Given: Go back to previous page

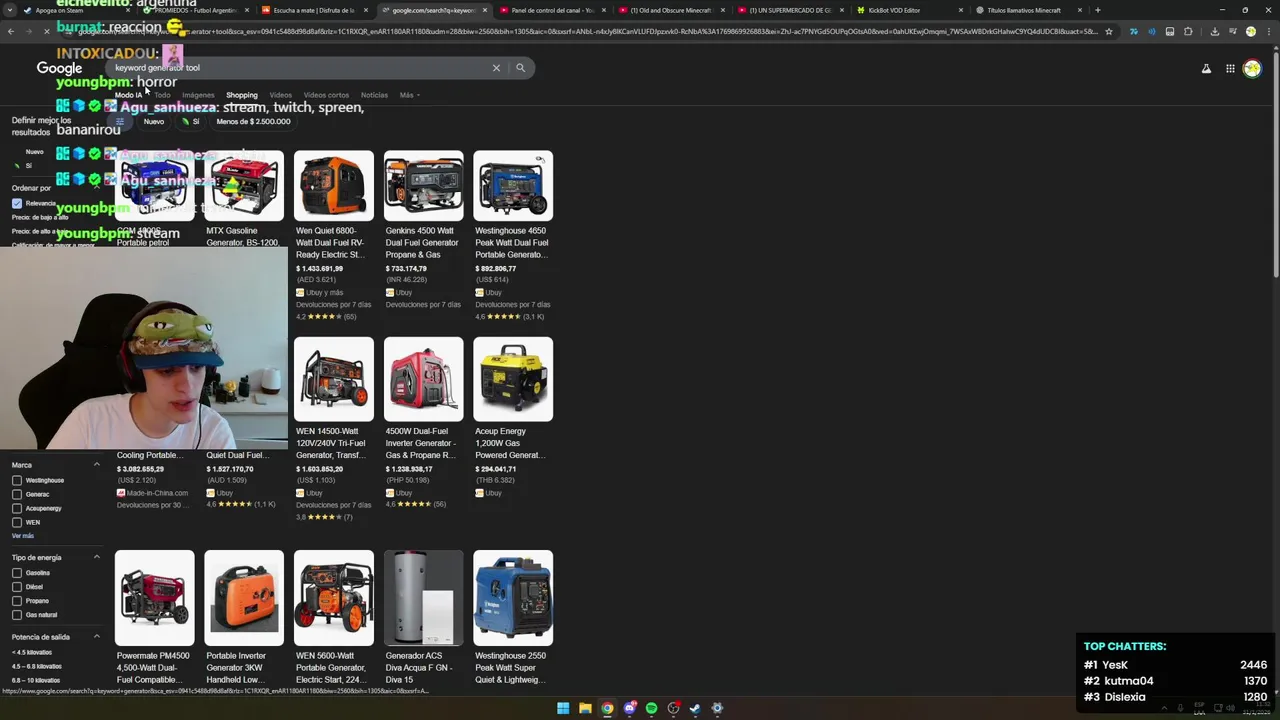Looking at the screenshot, I should tap(10, 31).
